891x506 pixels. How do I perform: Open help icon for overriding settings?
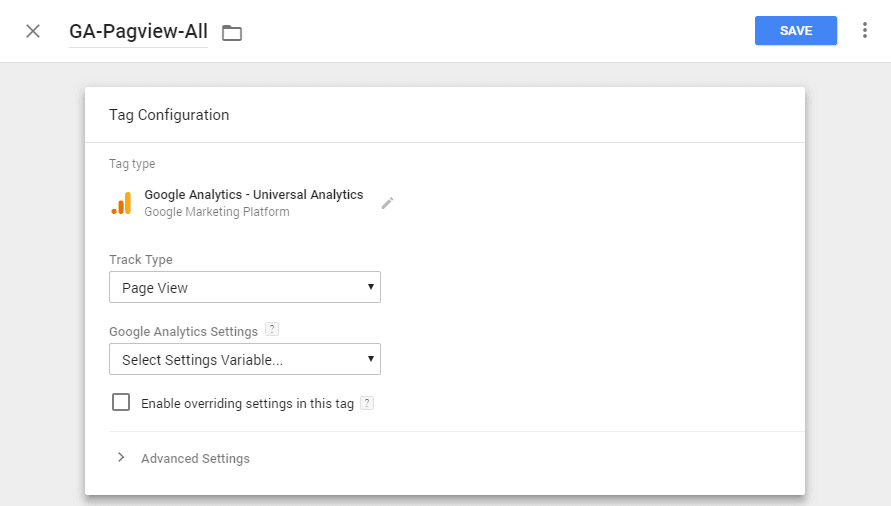click(367, 403)
